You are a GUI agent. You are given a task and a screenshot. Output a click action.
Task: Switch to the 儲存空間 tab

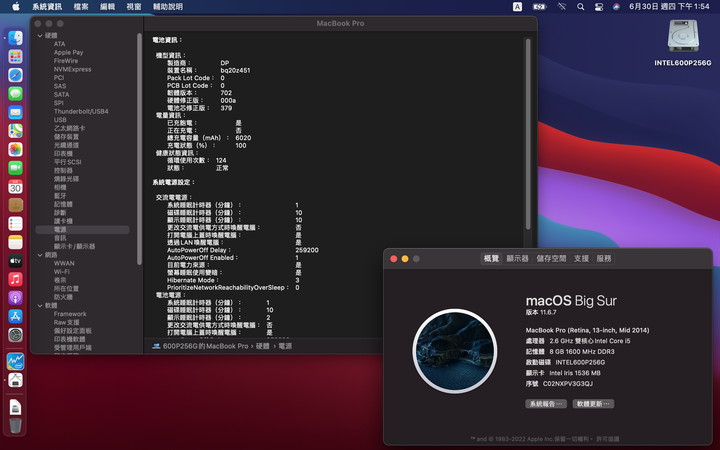click(x=551, y=259)
